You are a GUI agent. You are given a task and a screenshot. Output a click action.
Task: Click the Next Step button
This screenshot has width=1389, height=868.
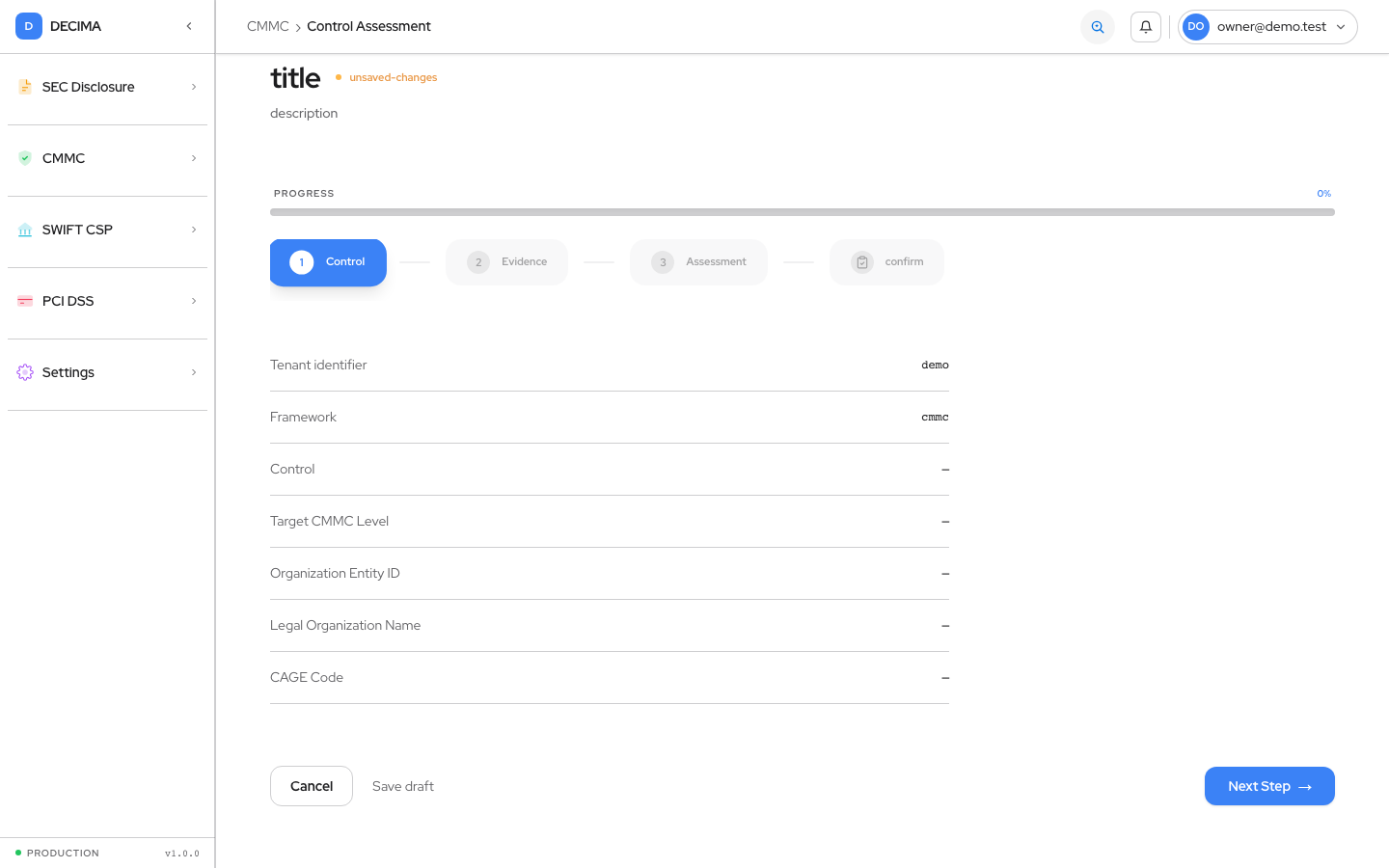click(x=1269, y=786)
